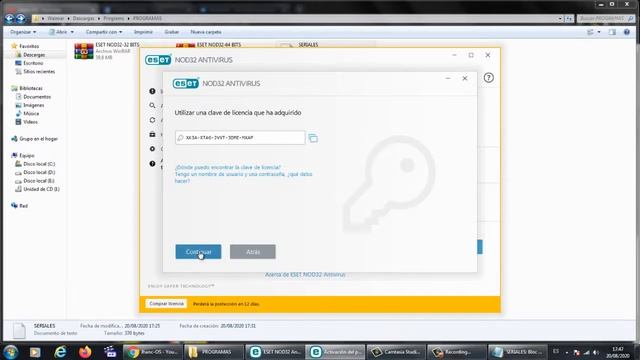Click the Explorer forward navigation arrow
Viewport: 640px width, 360px height.
[20, 18]
